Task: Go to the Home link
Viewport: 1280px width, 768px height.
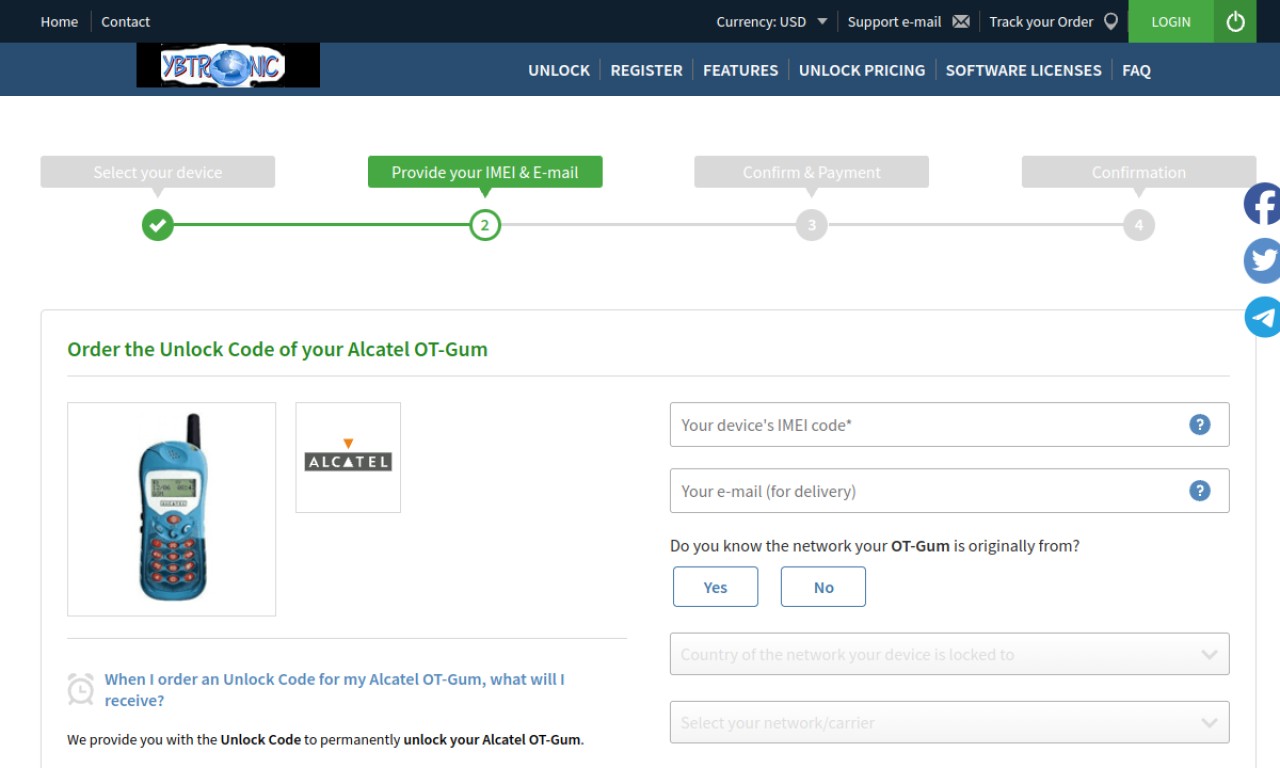Action: tap(59, 22)
